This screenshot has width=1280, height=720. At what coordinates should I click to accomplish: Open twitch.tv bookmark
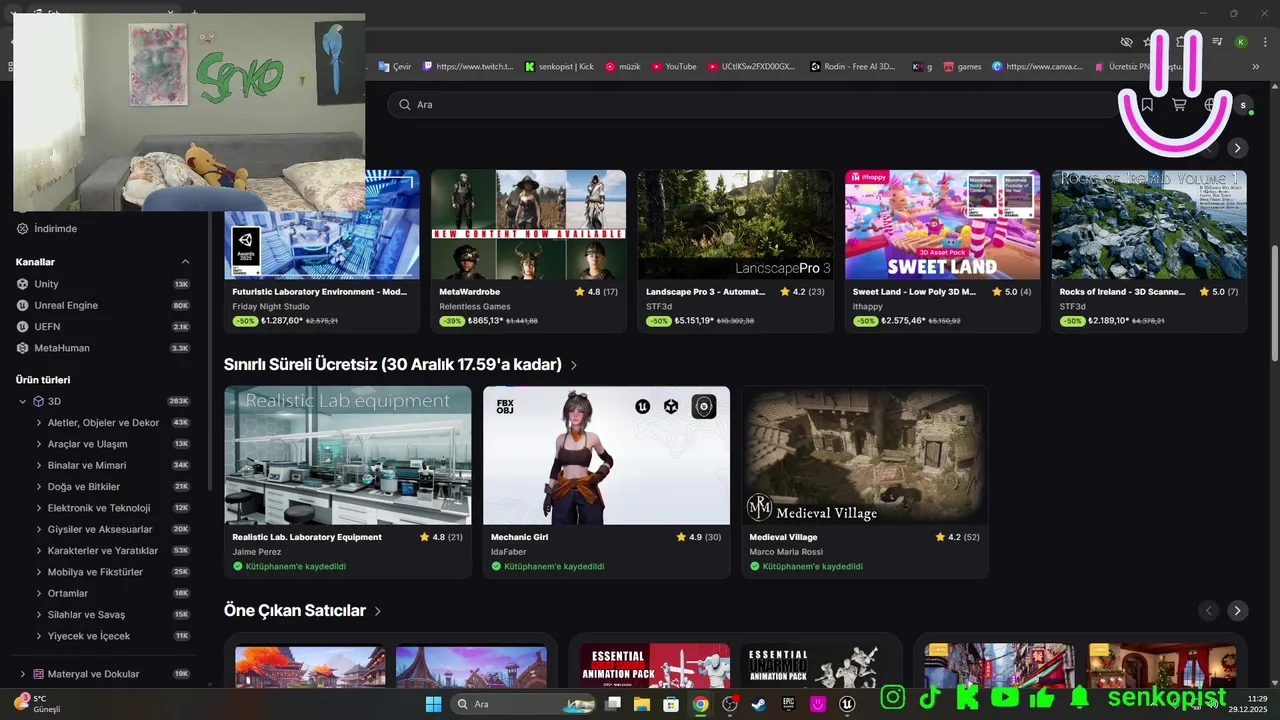point(468,66)
